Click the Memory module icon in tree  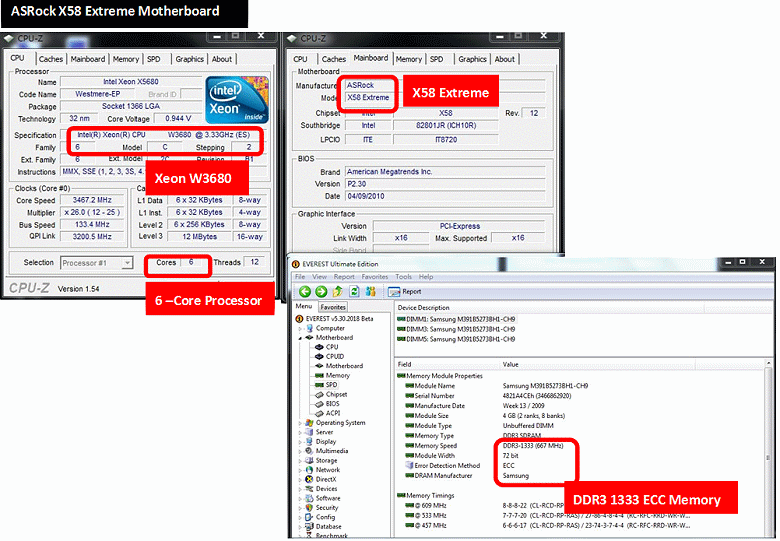(x=319, y=375)
